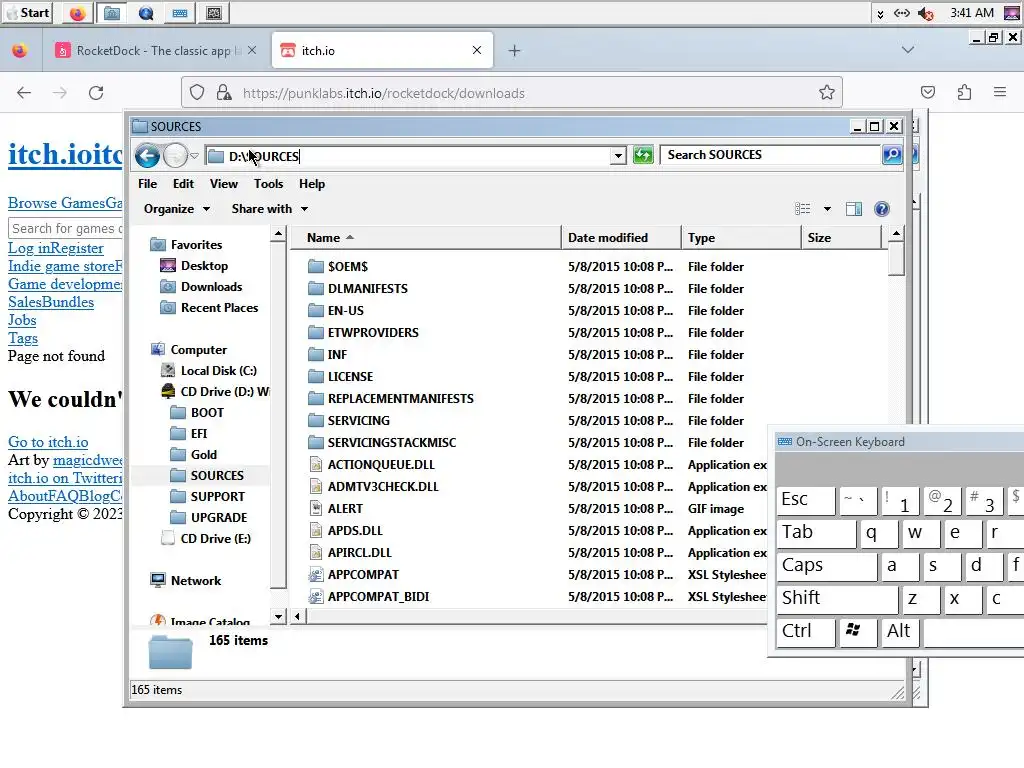
Task: Close the itch.io Firefox tab
Action: coord(477,50)
